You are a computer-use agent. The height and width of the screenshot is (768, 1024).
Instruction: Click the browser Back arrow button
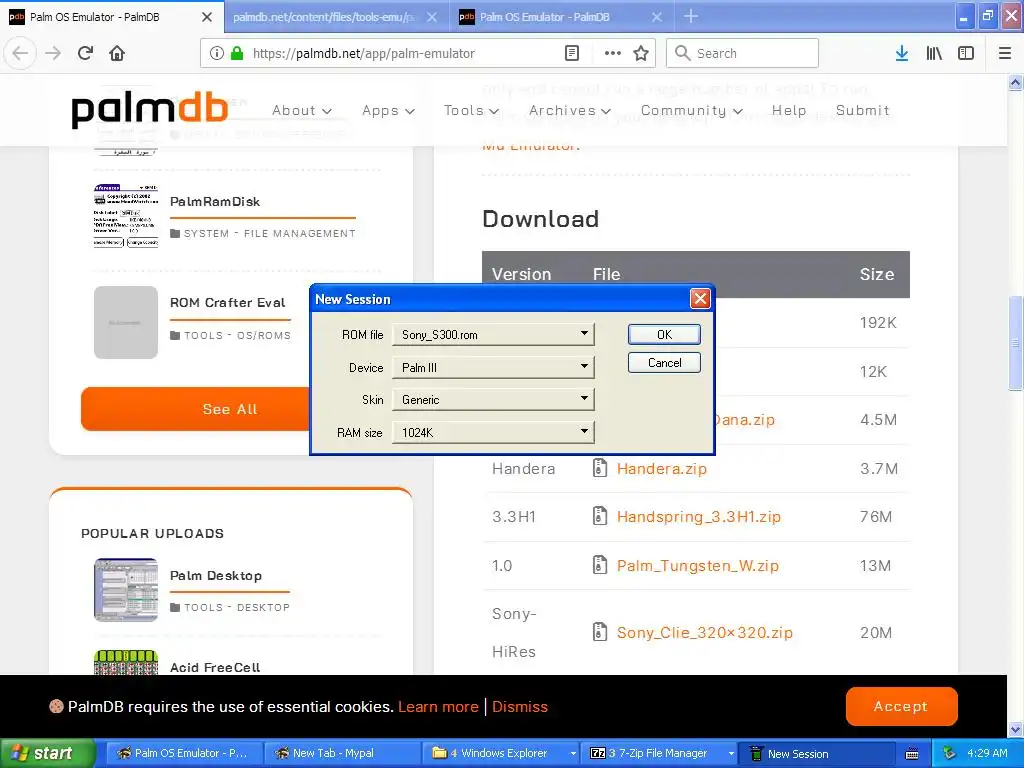coord(20,53)
